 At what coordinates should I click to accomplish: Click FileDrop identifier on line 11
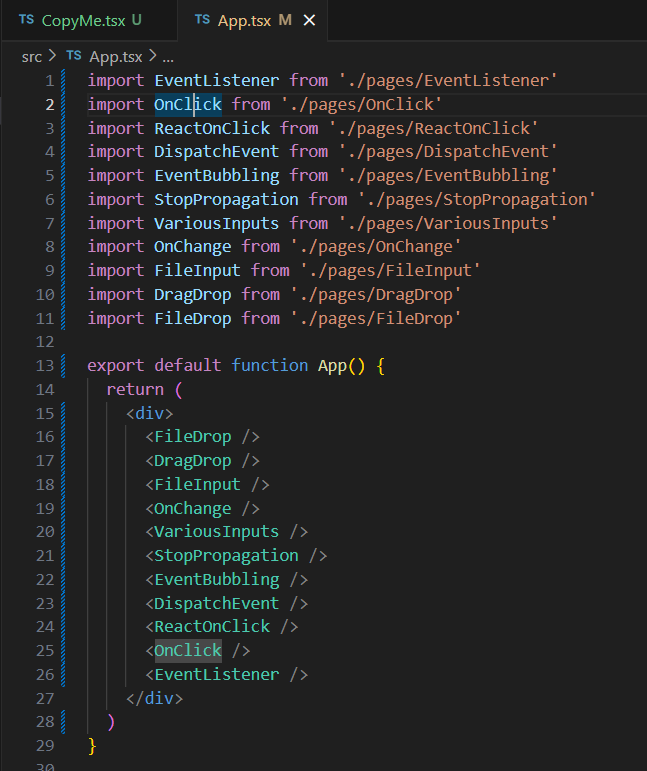pyautogui.click(x=193, y=319)
